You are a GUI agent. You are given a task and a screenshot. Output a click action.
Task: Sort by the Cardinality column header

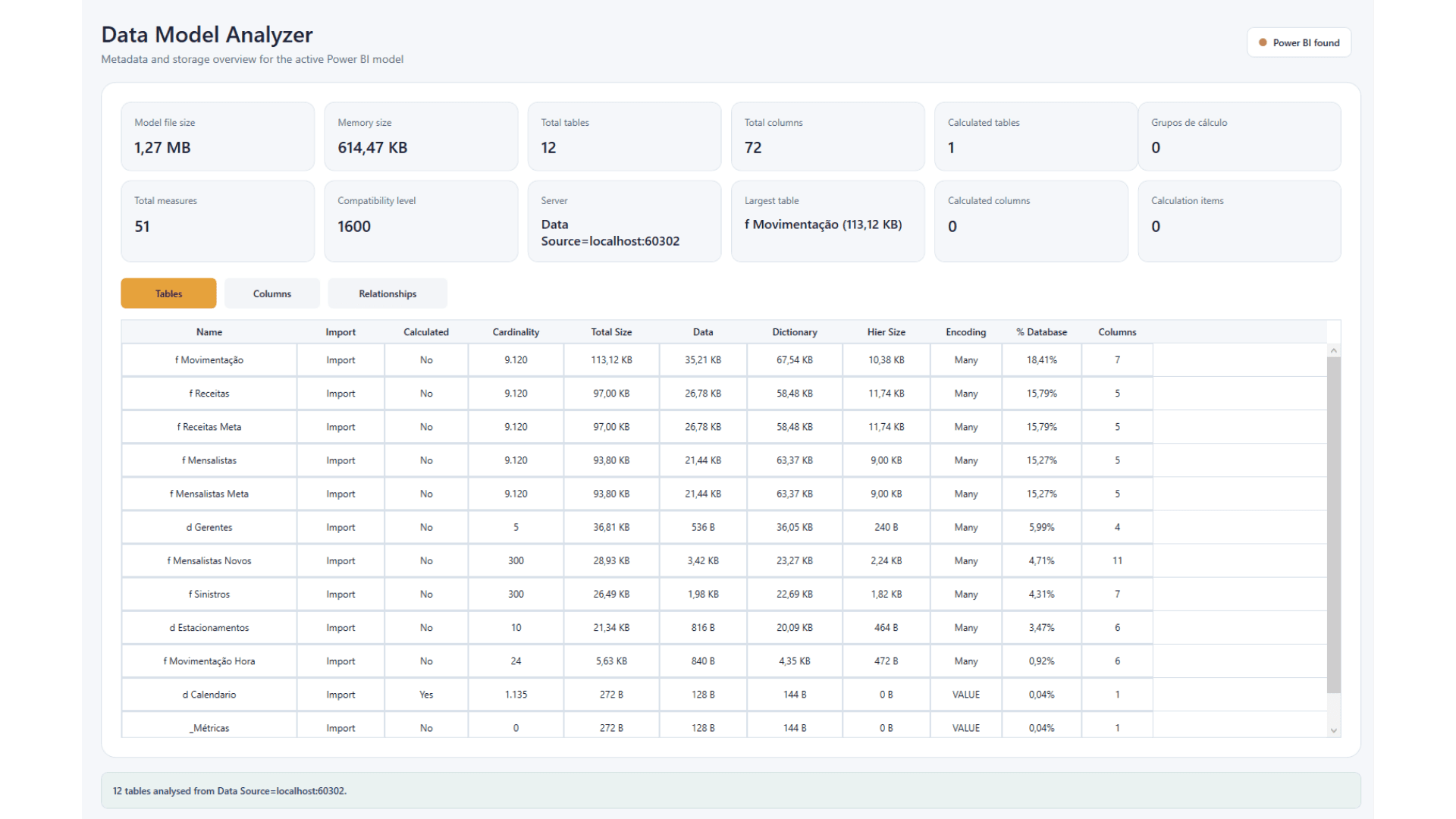(516, 332)
